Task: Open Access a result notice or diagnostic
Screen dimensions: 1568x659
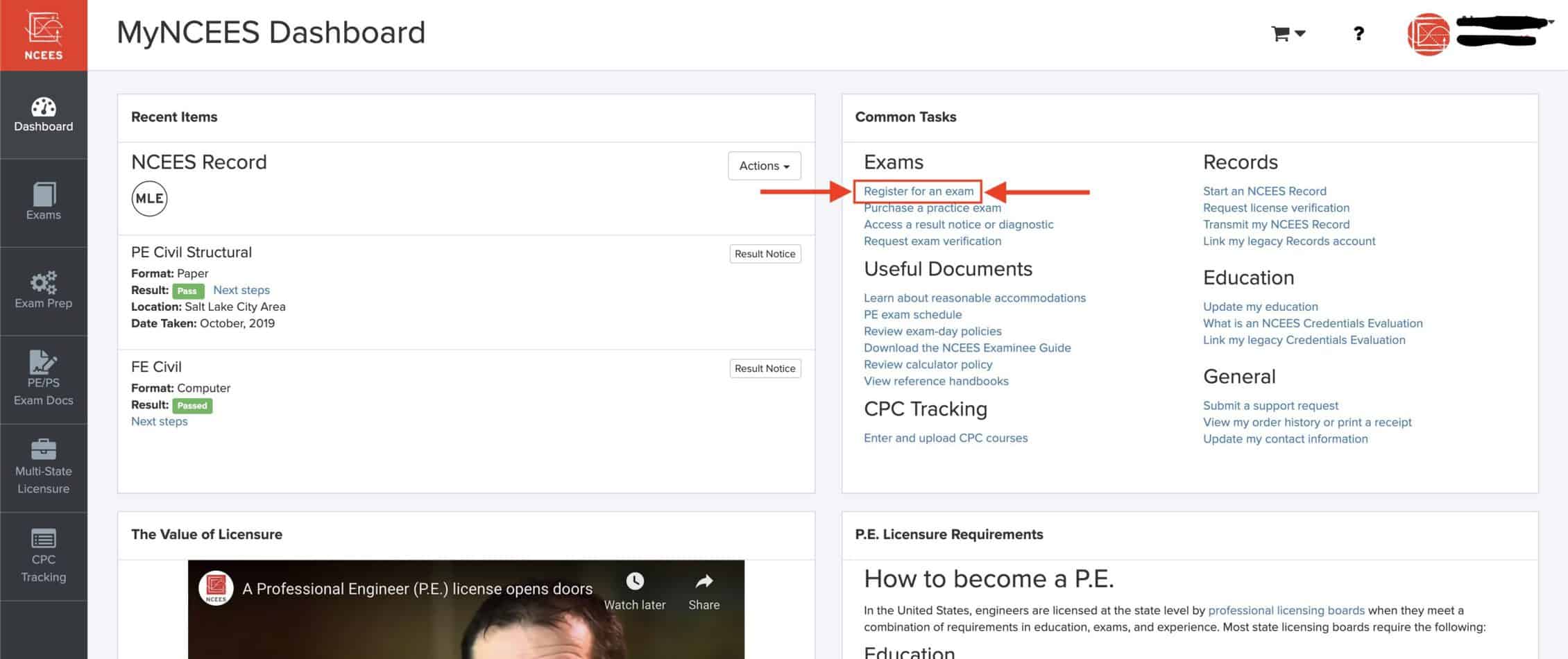Action: (x=958, y=224)
